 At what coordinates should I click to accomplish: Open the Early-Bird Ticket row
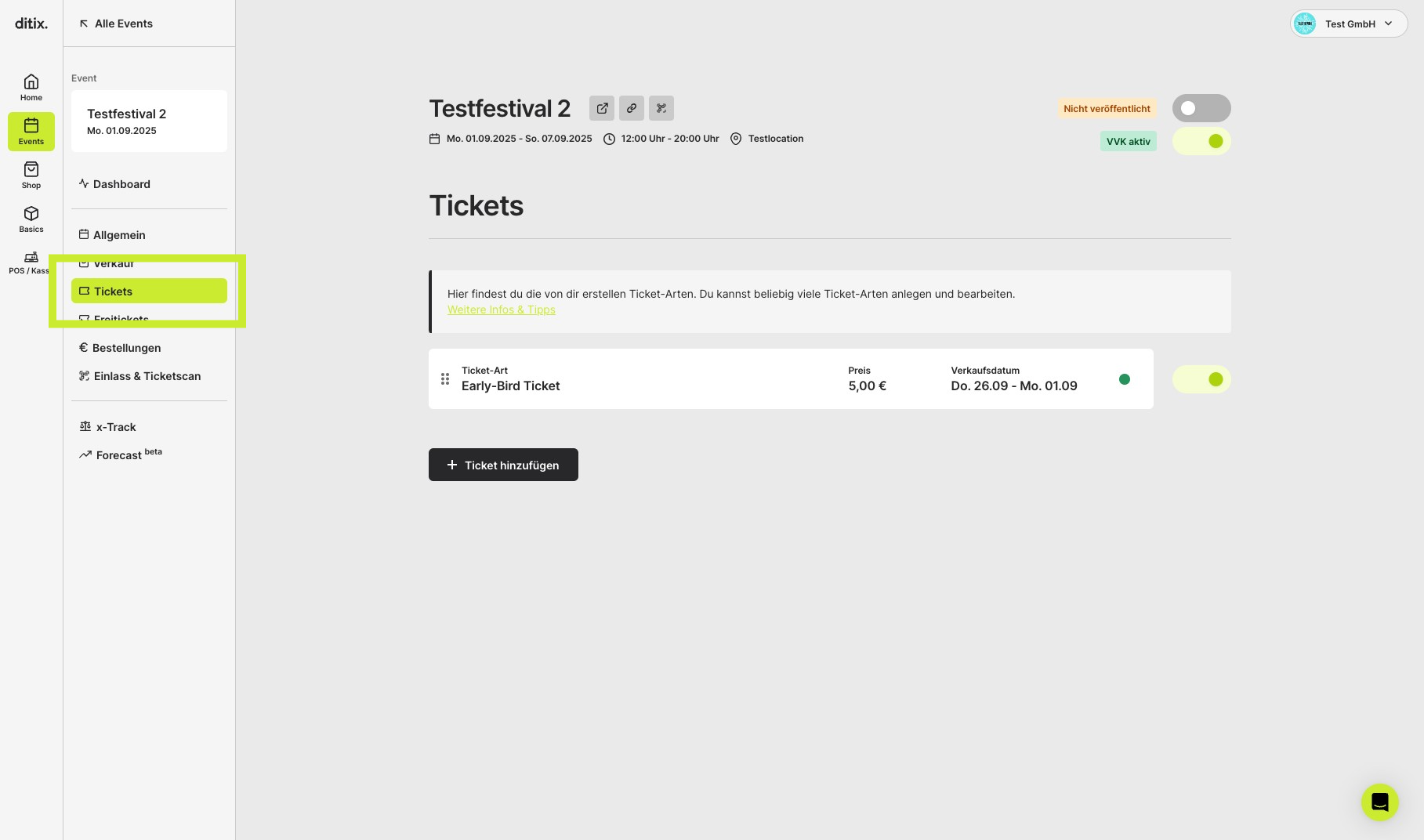click(x=791, y=378)
